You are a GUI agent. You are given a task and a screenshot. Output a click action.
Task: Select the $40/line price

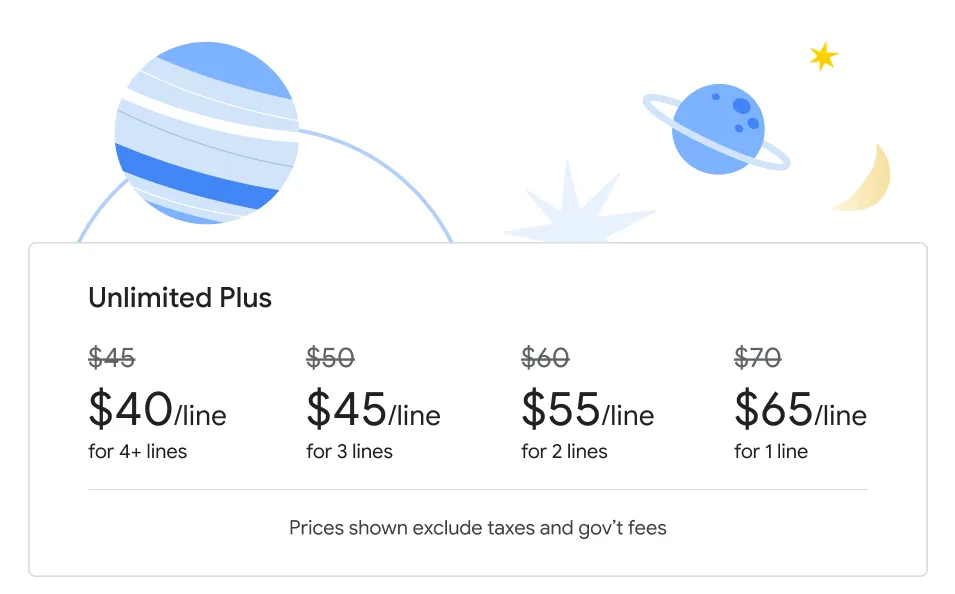157,409
